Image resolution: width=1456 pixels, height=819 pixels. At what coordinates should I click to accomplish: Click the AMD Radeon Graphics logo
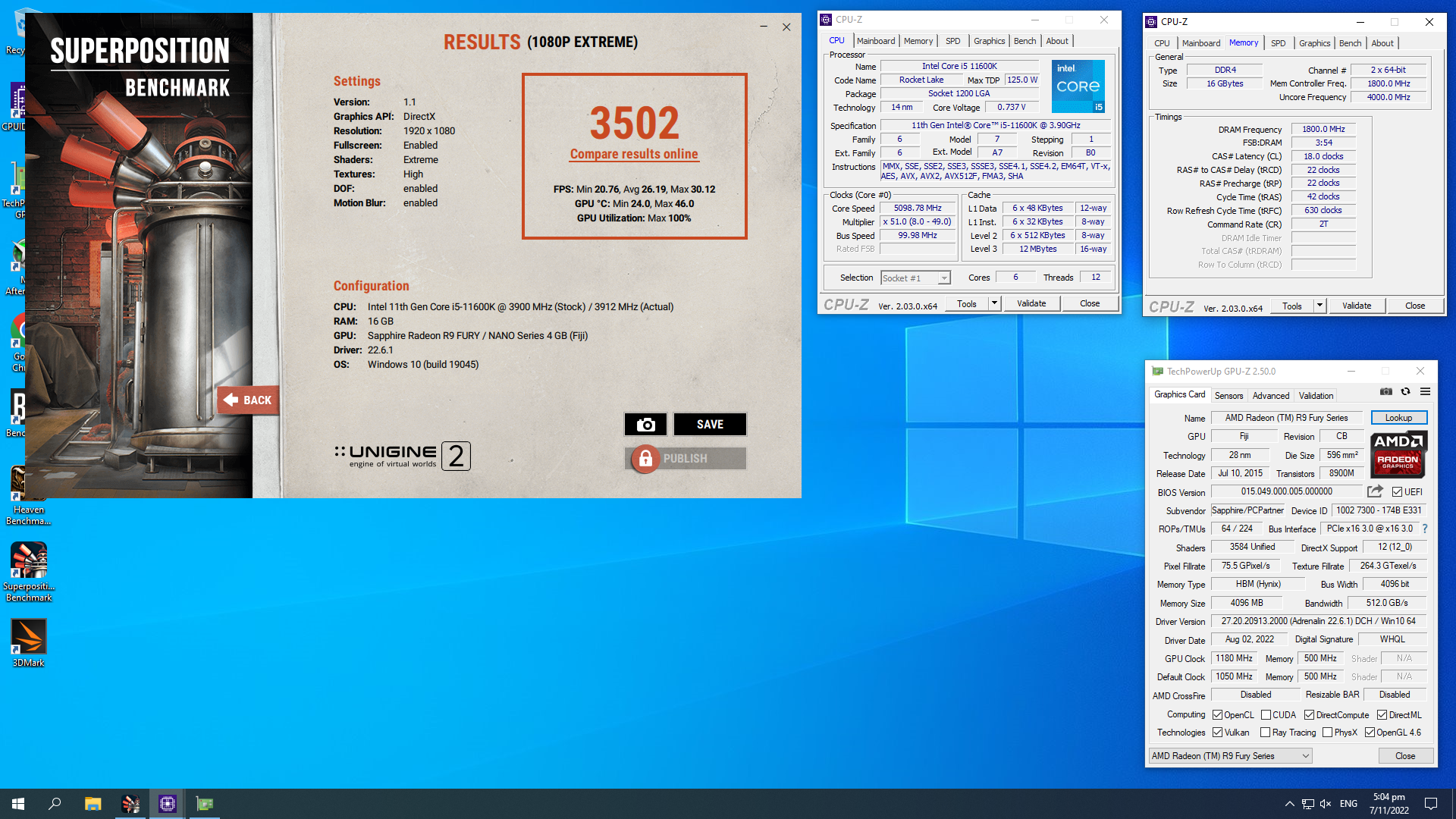[1398, 455]
